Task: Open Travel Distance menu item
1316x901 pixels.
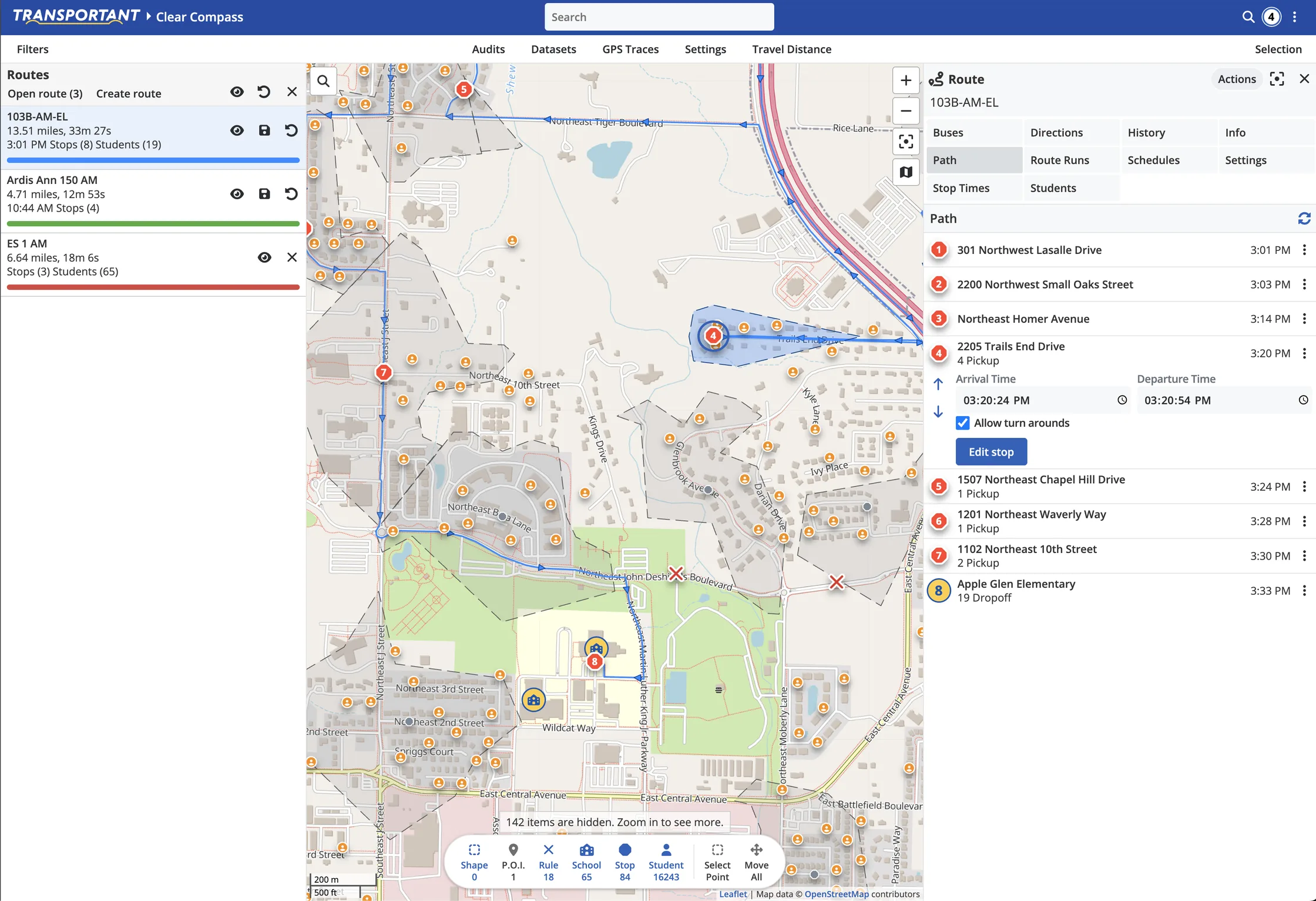Action: (791, 49)
